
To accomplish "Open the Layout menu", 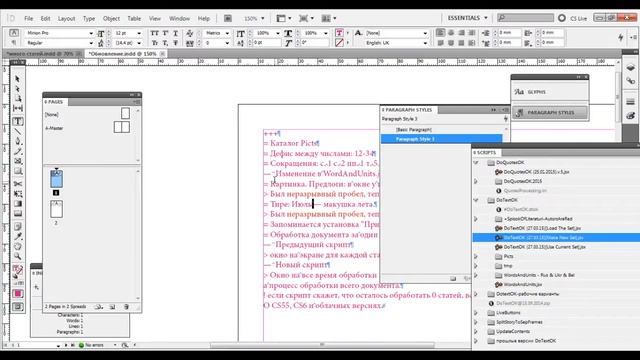I will click(66, 18).
